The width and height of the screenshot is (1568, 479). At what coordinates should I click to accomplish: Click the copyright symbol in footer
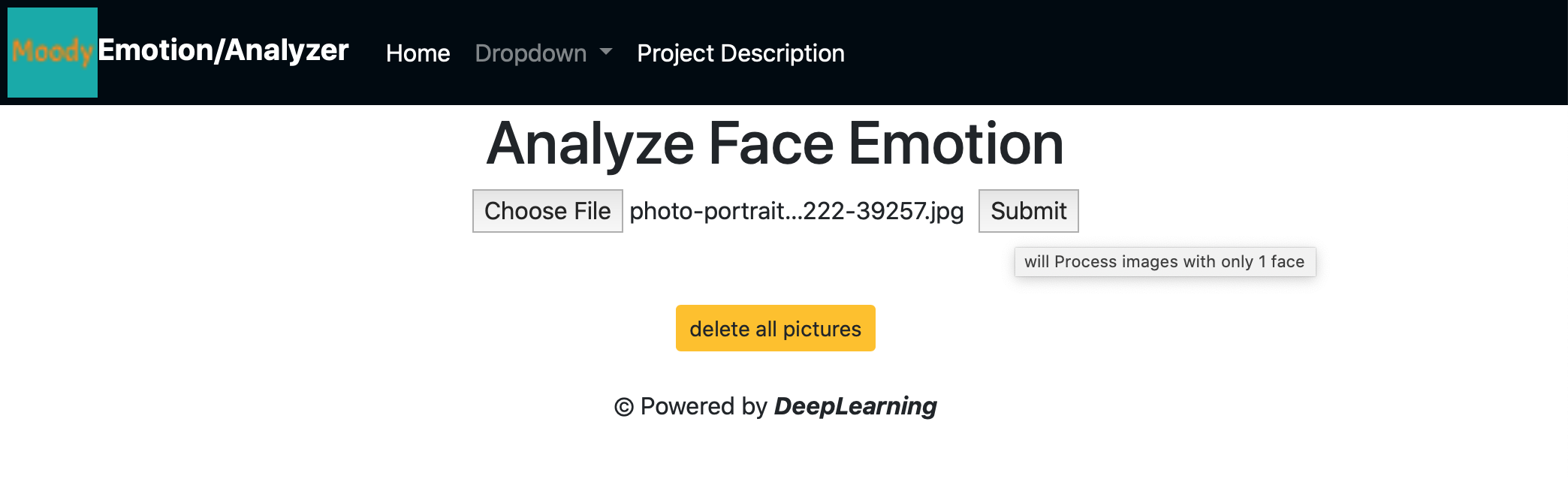(624, 407)
